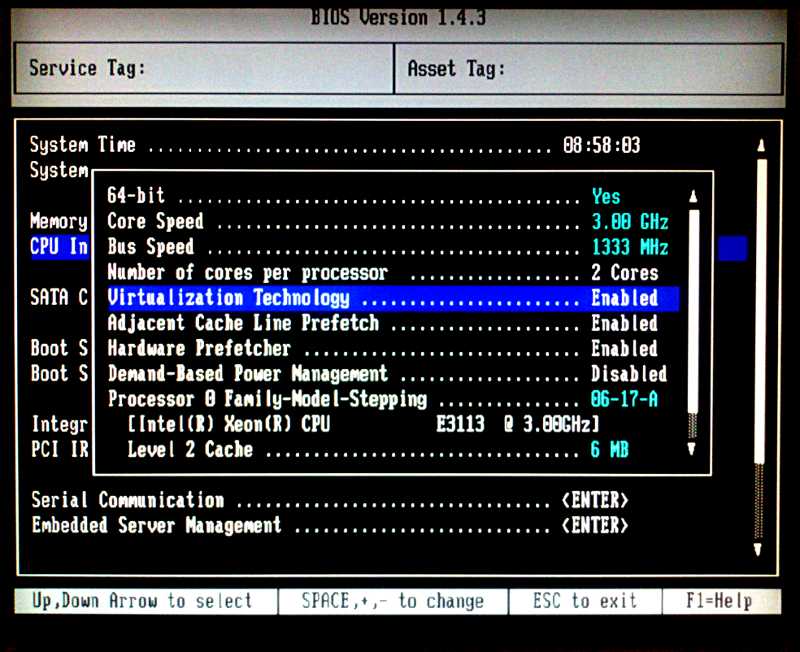The height and width of the screenshot is (652, 800).
Task: Toggle Virtualization Technology Enabled value
Action: (x=624, y=298)
